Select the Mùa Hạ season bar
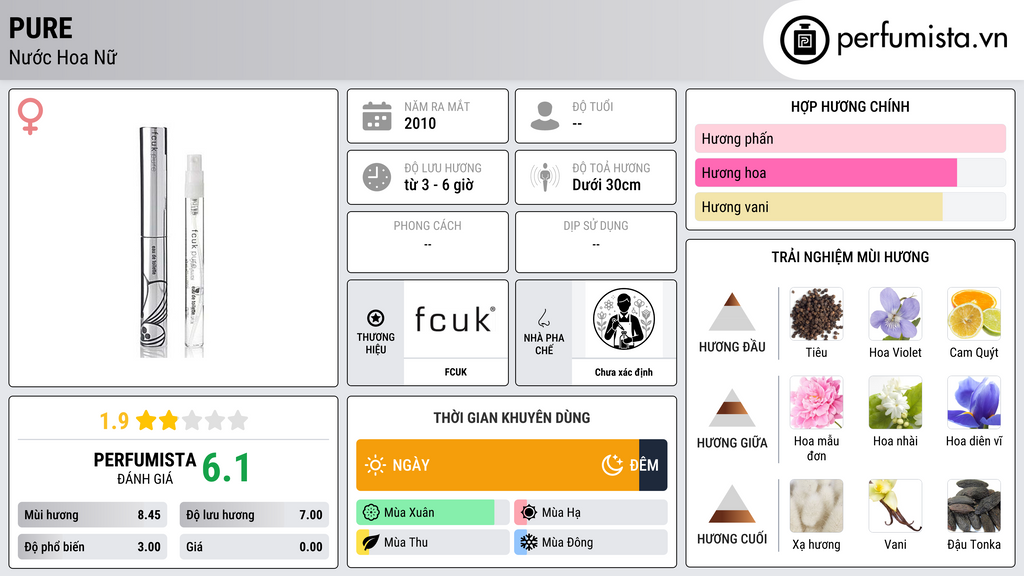Screen dimensions: 1024x576 tap(591, 513)
